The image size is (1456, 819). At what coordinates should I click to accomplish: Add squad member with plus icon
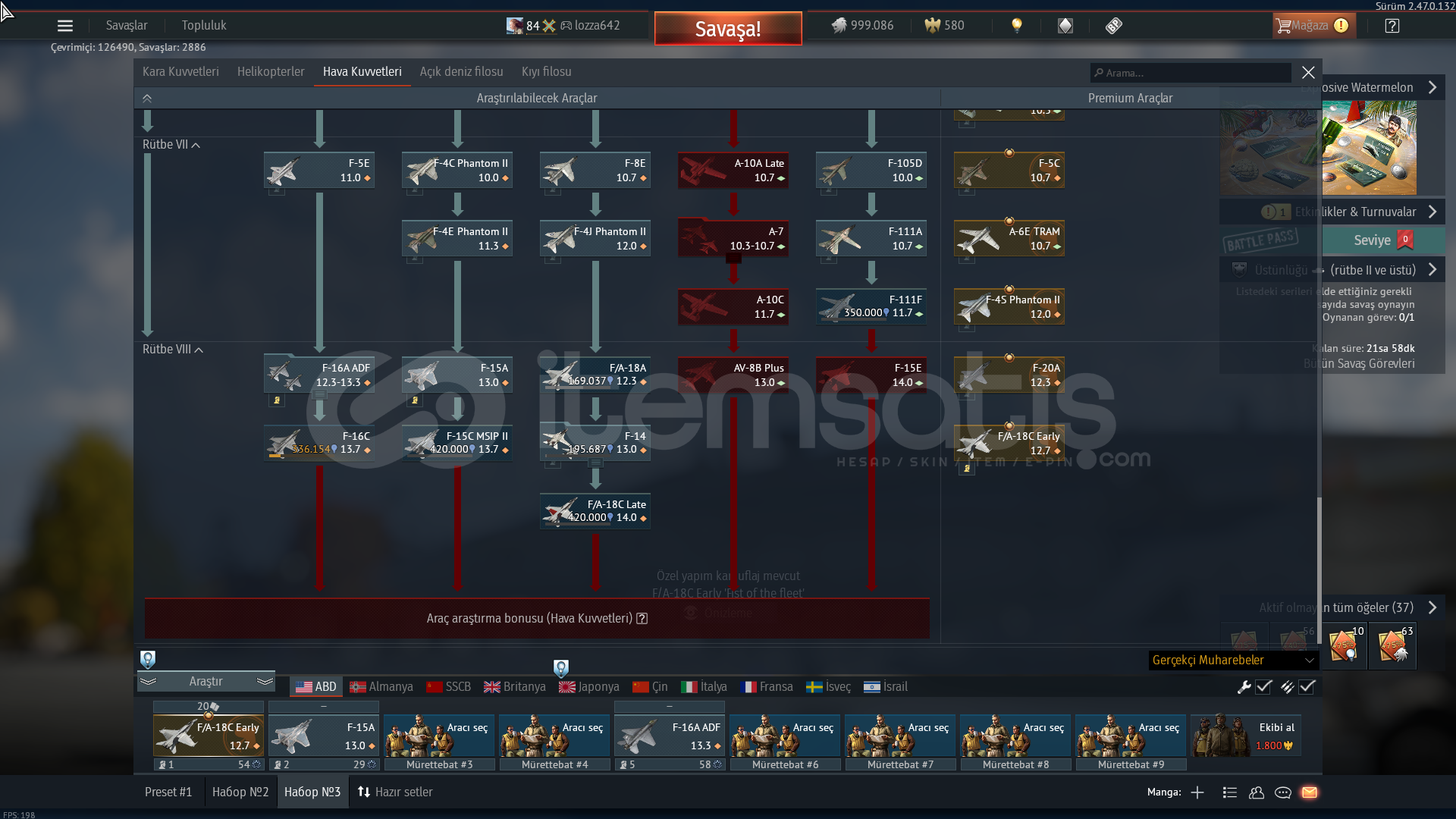[x=1197, y=792]
